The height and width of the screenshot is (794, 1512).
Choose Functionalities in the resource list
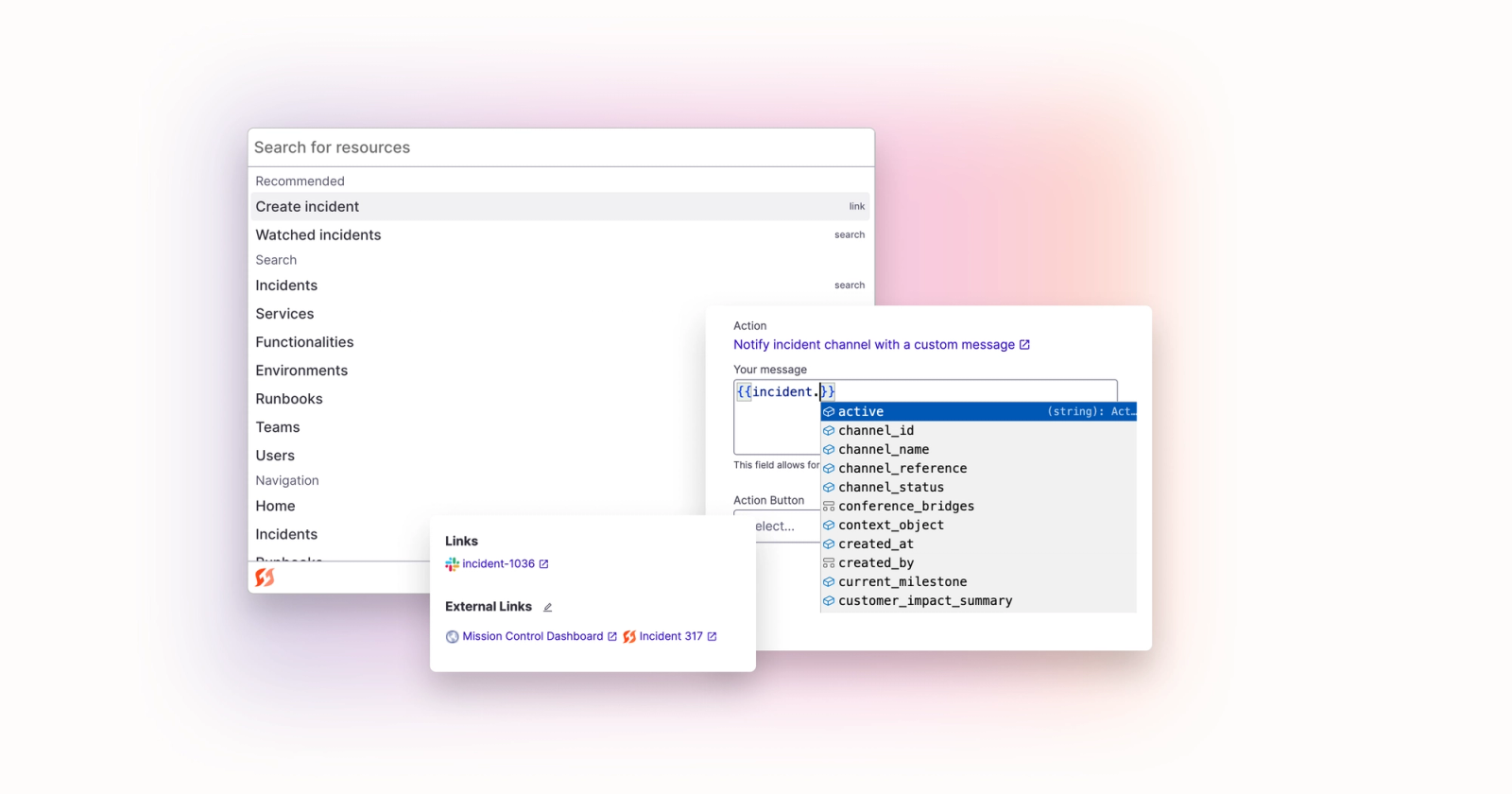click(304, 342)
